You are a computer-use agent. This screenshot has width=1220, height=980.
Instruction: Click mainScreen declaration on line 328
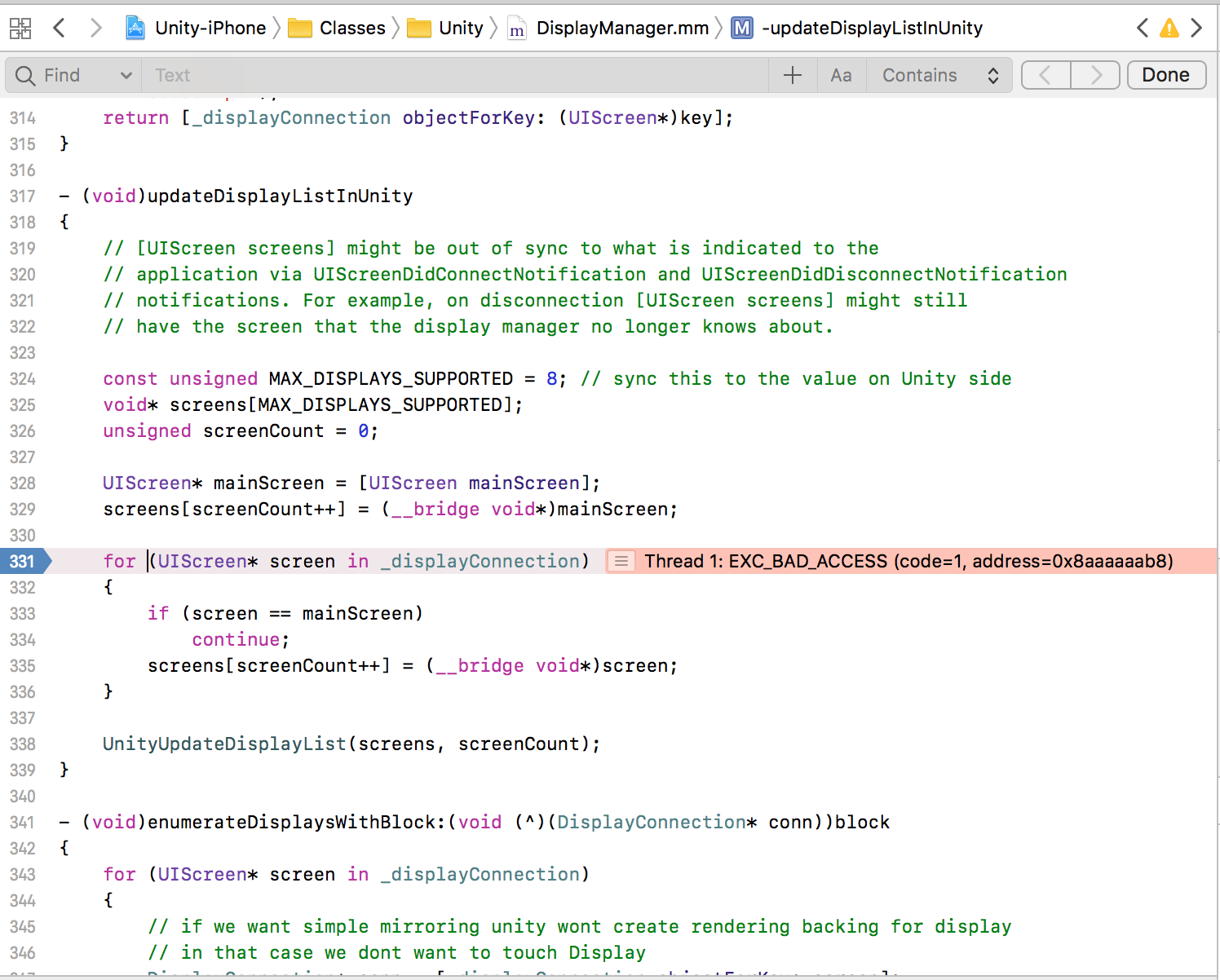268,483
